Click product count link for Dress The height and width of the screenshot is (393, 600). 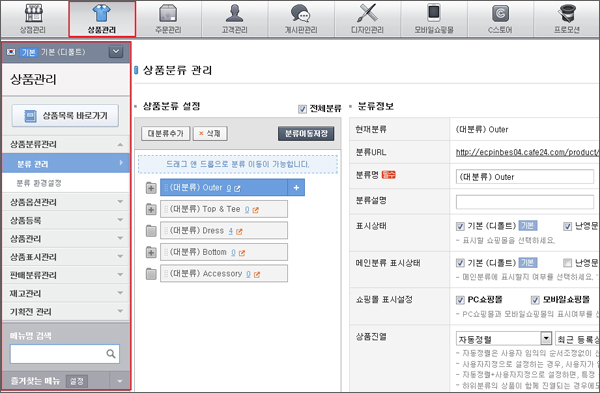(x=231, y=231)
